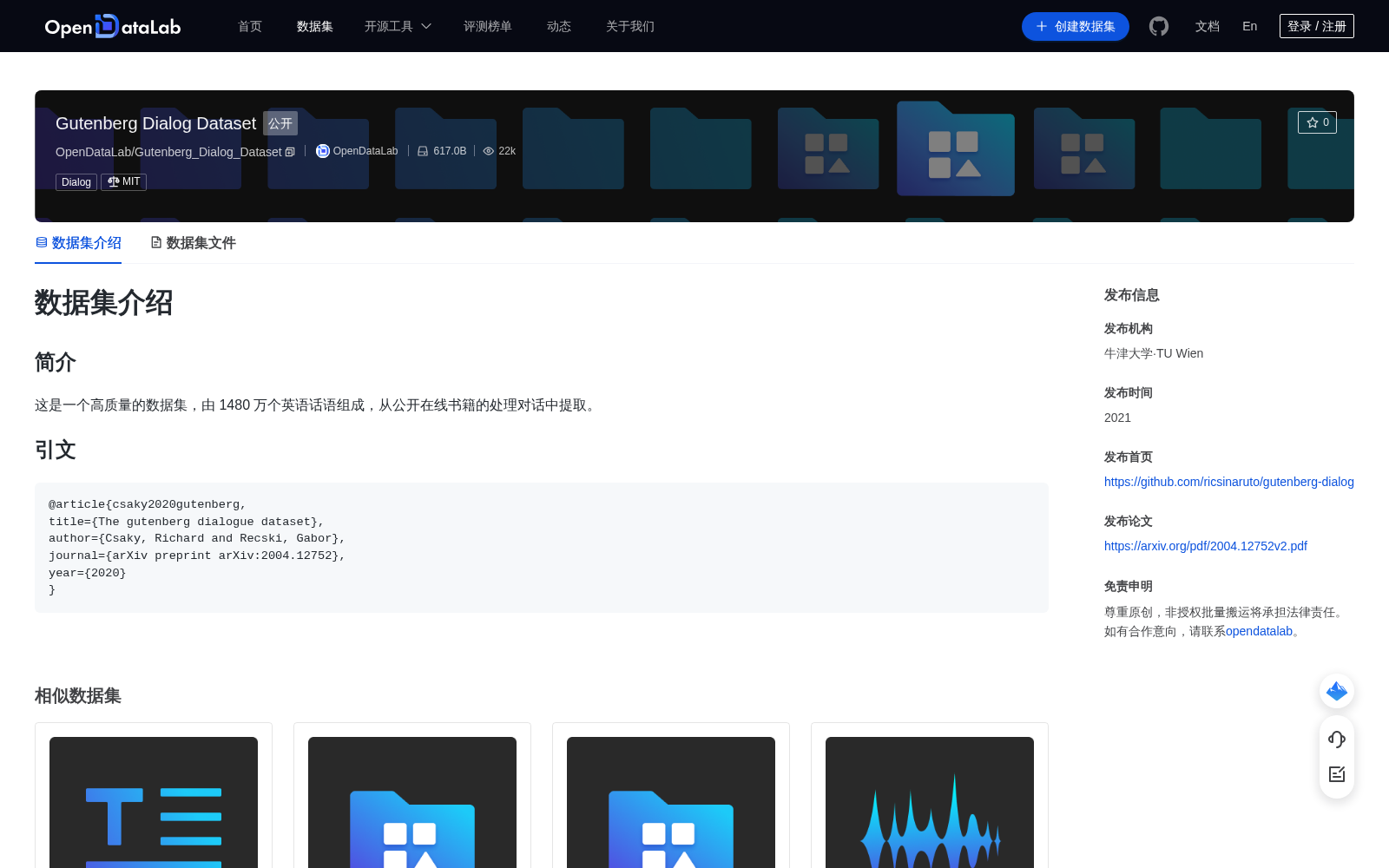1389x868 pixels.
Task: Click the 牛津大学·TU Wien text
Action: (1154, 353)
